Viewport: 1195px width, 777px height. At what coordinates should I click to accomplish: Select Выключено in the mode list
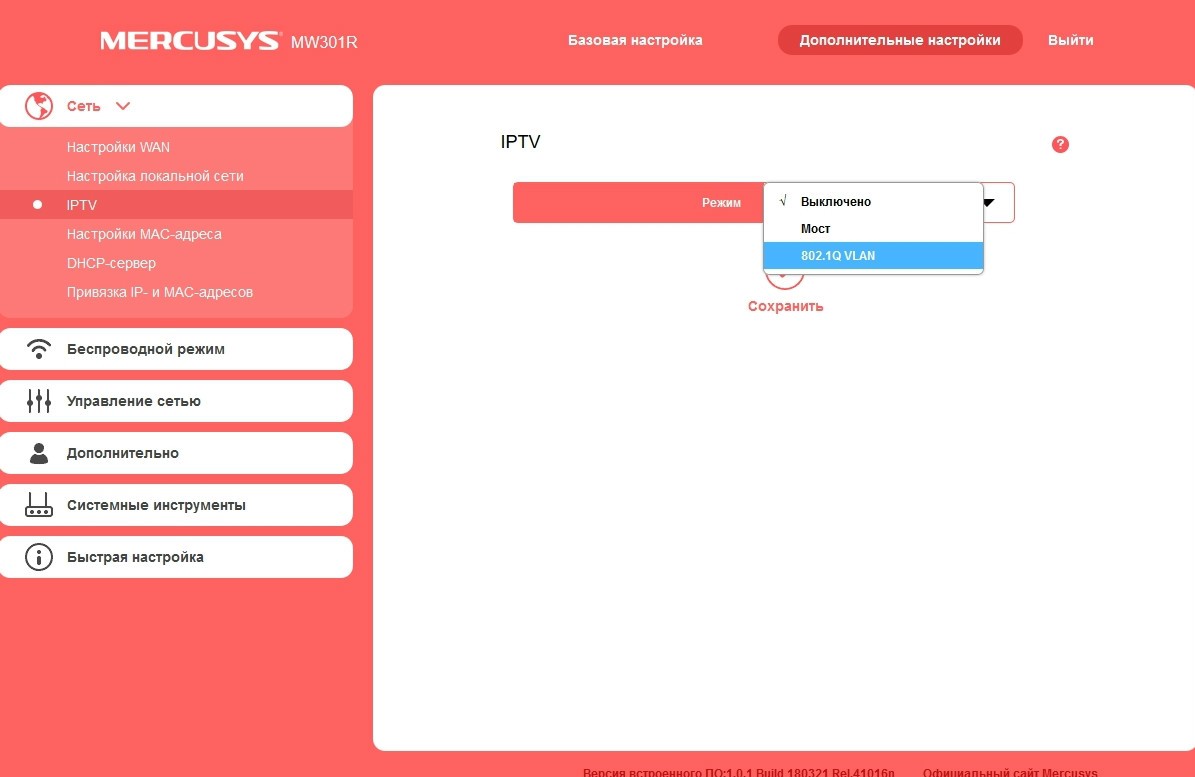(x=835, y=202)
